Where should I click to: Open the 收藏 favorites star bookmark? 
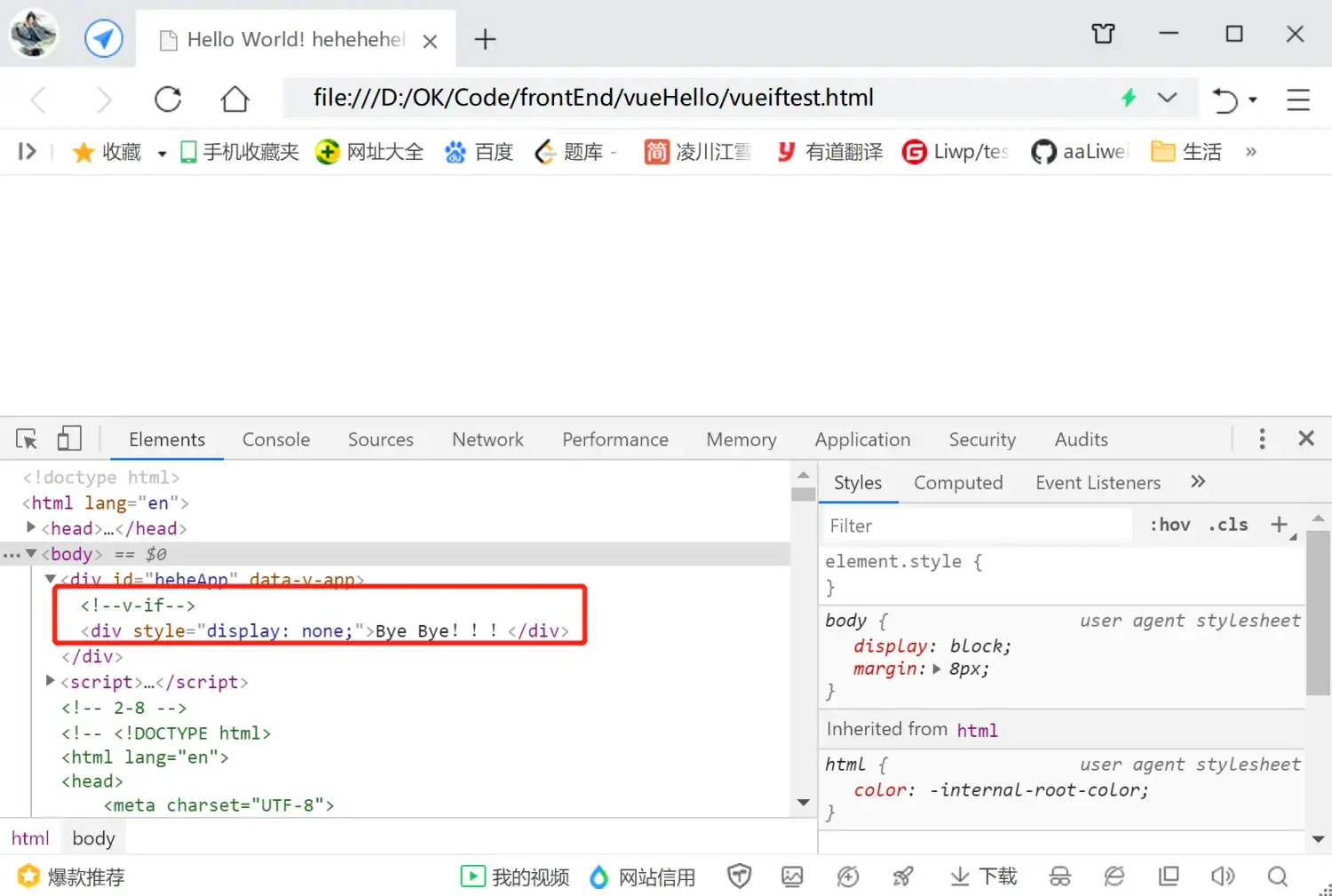[107, 152]
